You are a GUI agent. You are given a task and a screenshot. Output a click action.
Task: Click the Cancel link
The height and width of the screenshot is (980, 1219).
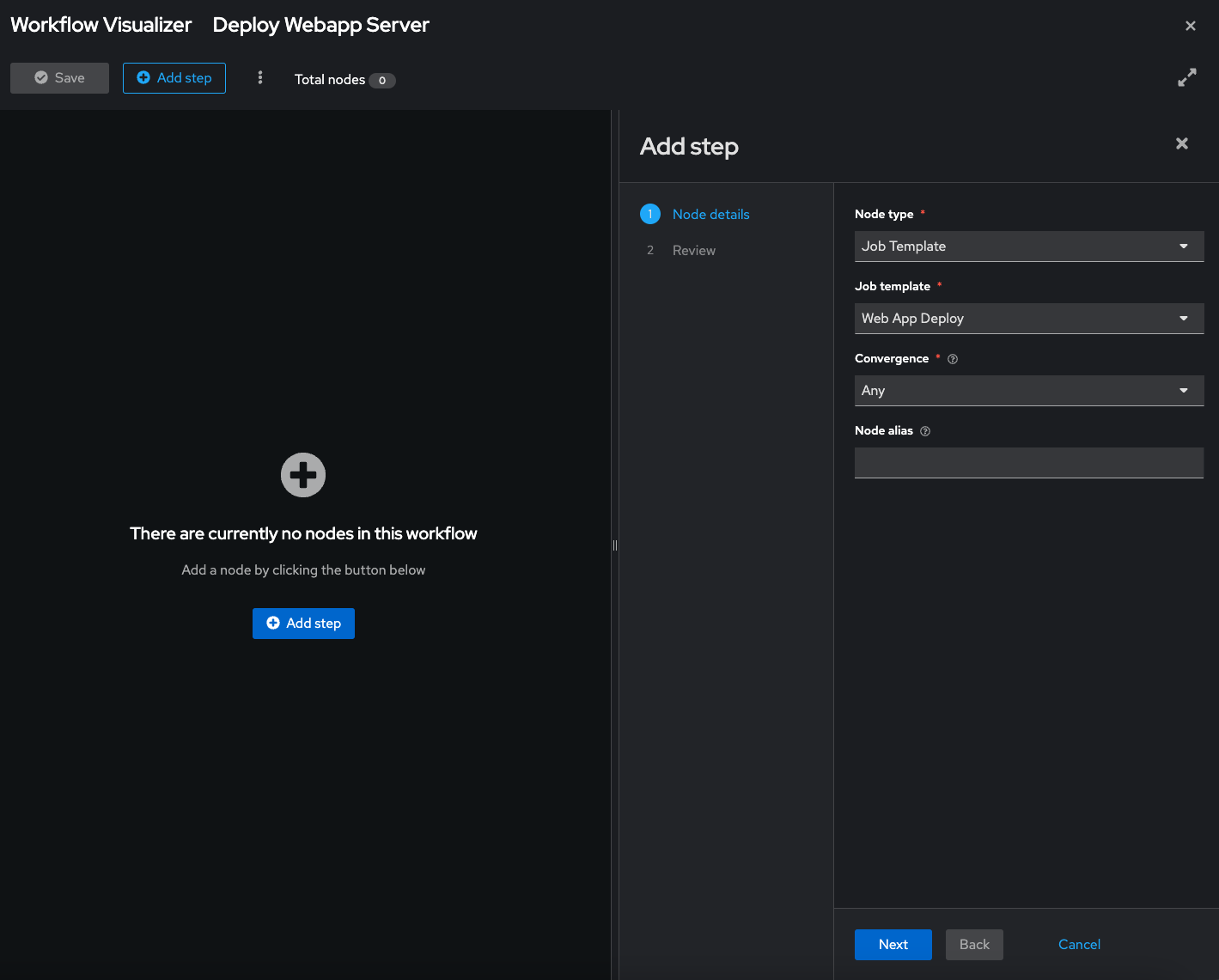coord(1079,945)
